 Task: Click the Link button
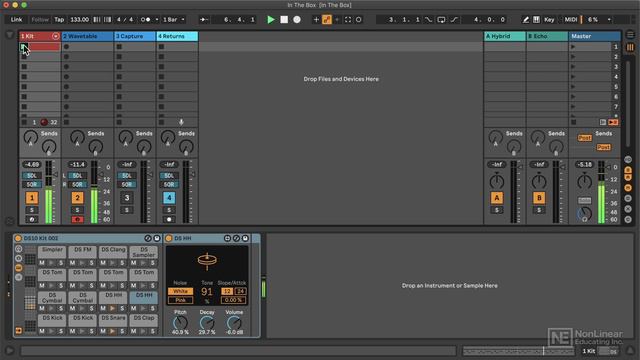click(x=16, y=20)
